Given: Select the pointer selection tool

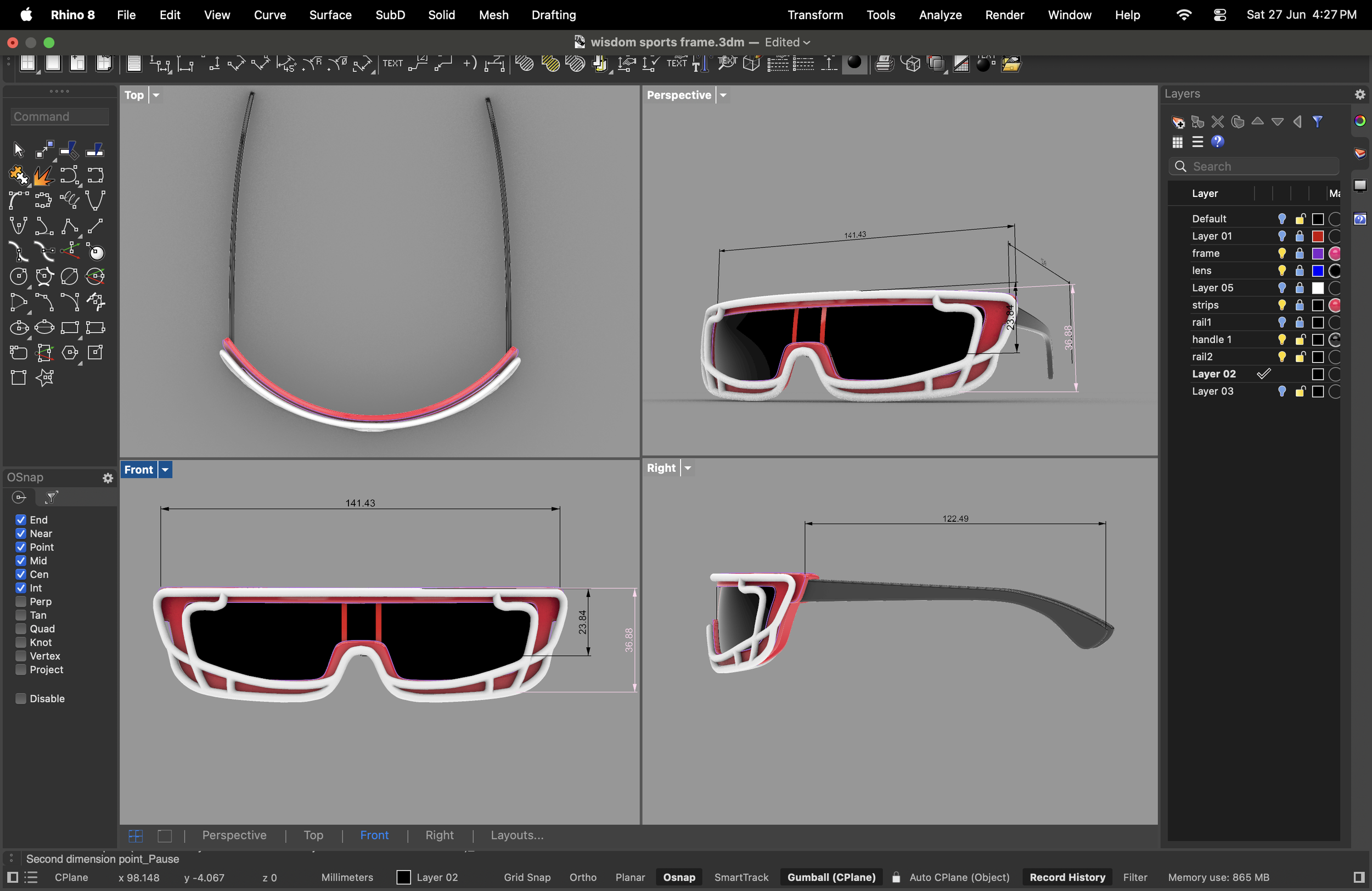Looking at the screenshot, I should [19, 150].
